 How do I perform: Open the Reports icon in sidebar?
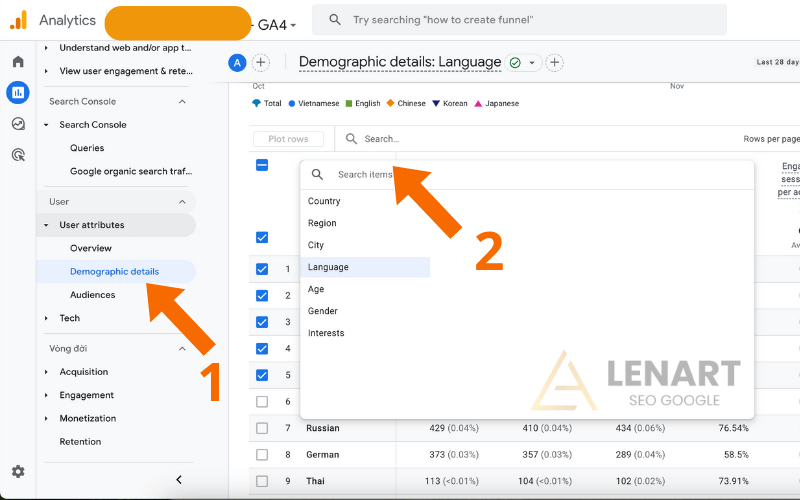click(18, 93)
